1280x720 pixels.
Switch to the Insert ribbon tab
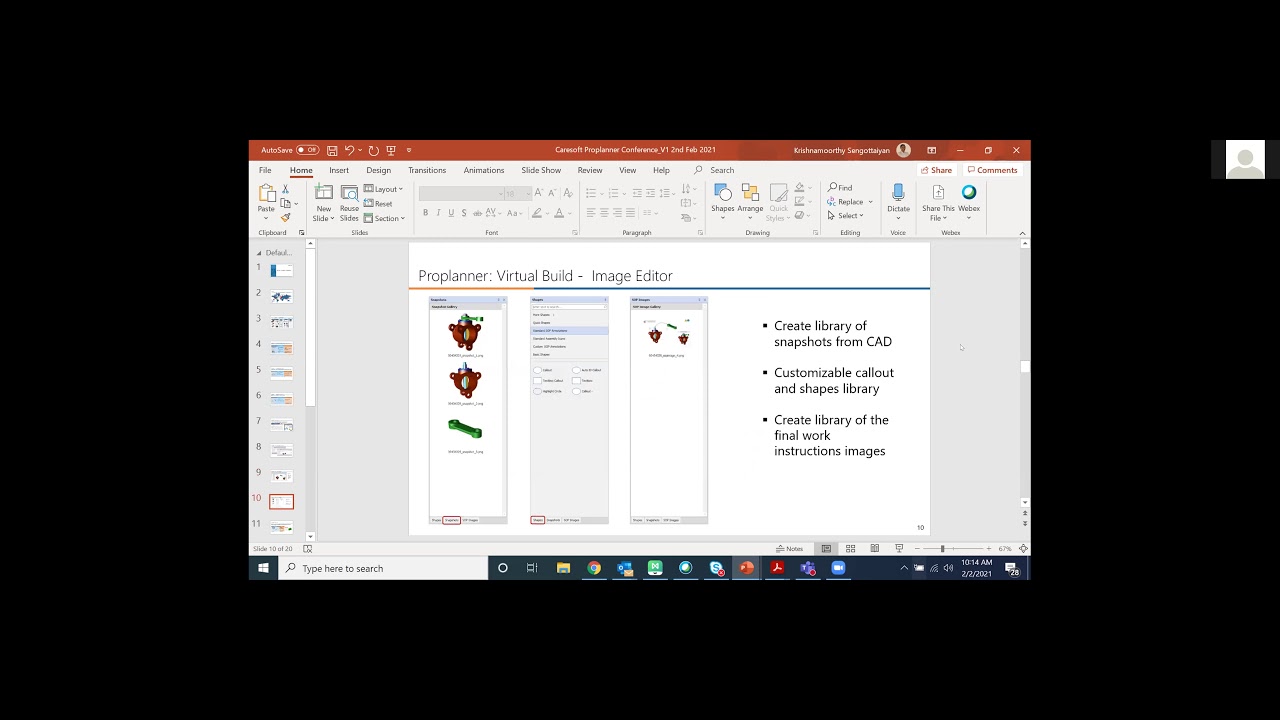339,170
